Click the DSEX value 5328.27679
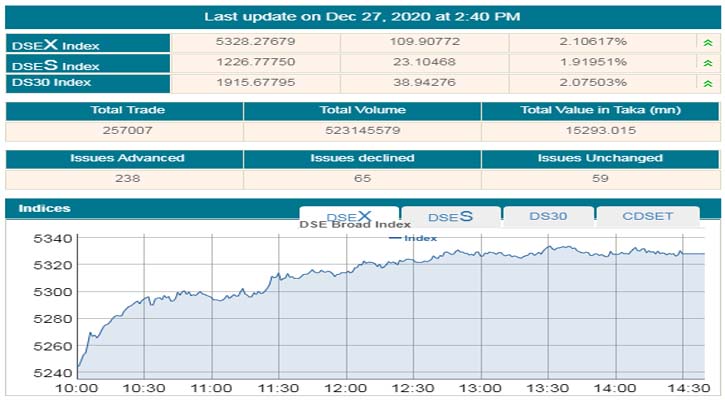 (x=255, y=43)
